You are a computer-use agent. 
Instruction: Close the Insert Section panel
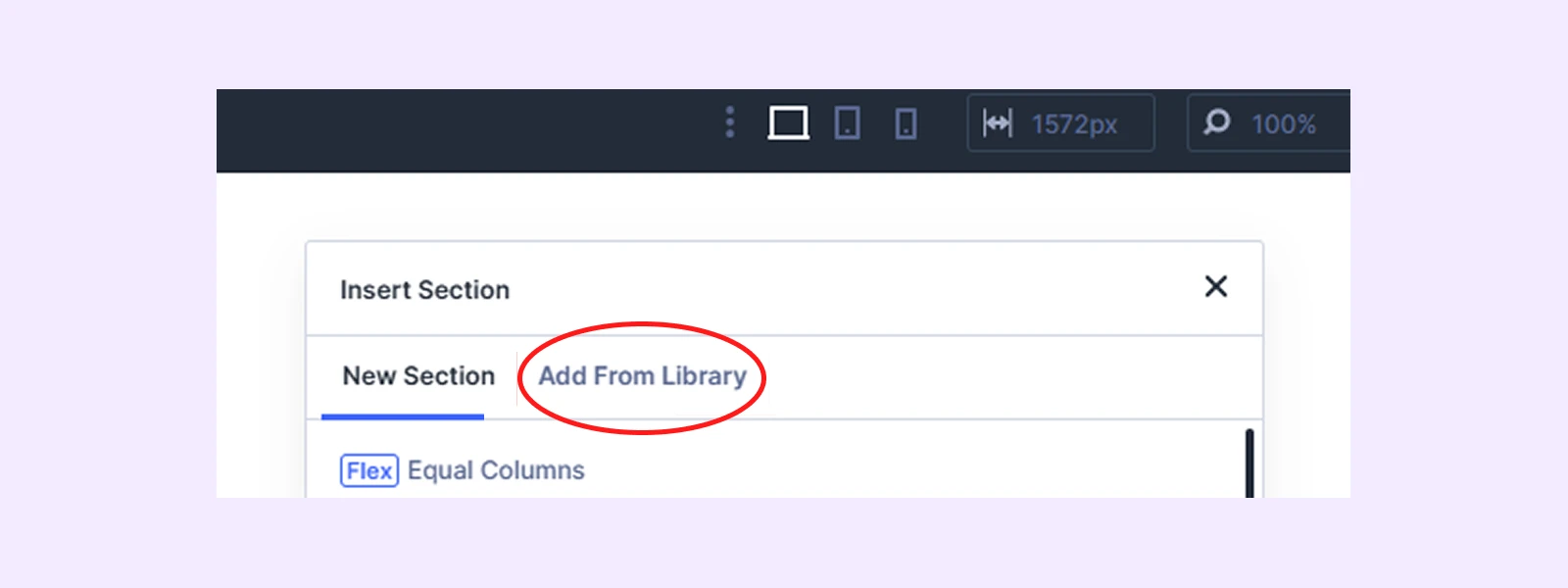[1215, 286]
